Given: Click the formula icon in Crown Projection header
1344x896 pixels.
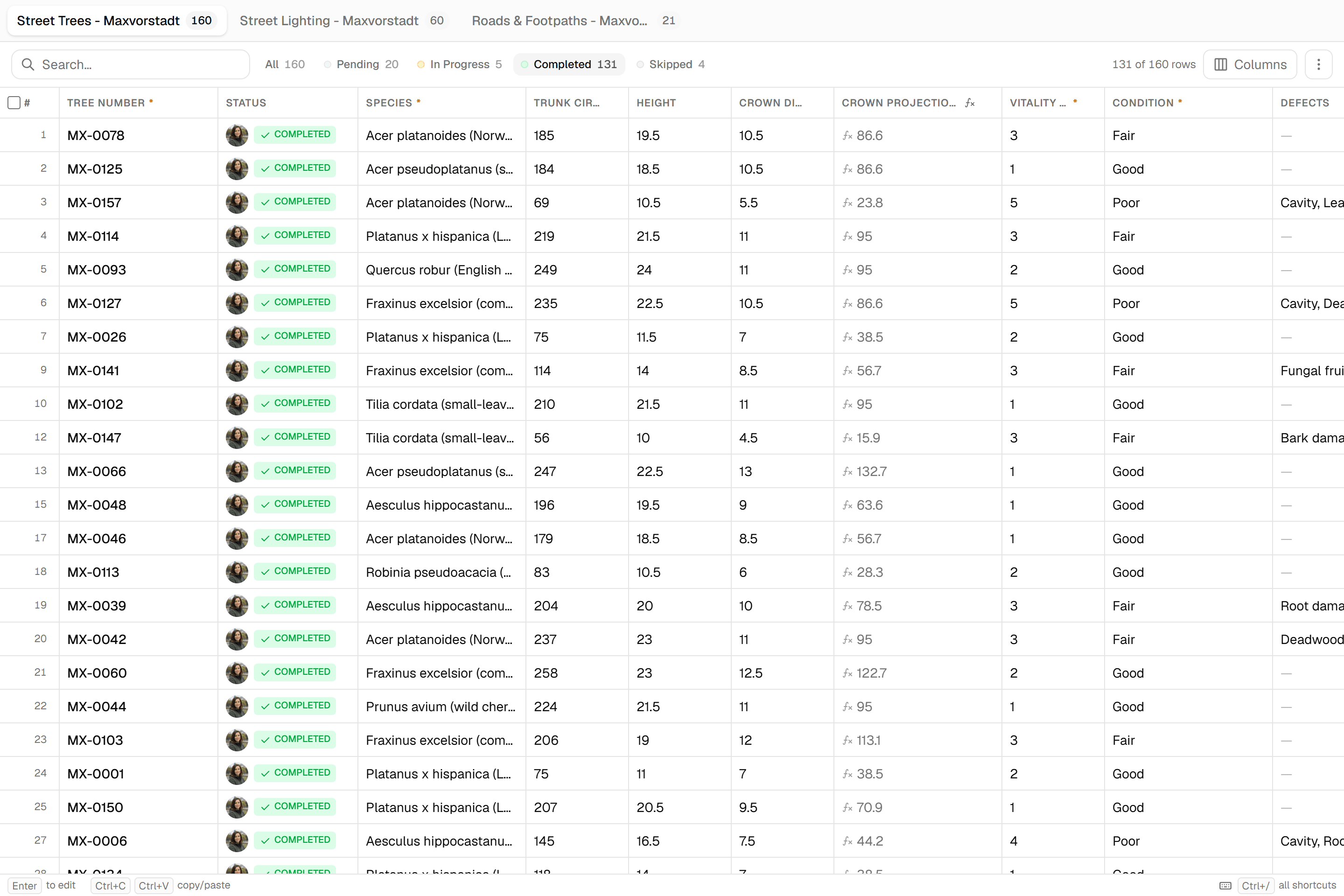Looking at the screenshot, I should pyautogui.click(x=970, y=103).
